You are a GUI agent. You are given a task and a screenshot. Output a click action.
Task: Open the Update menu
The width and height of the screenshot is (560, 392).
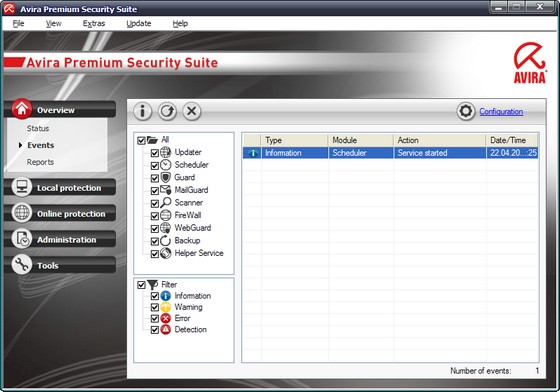pos(139,24)
